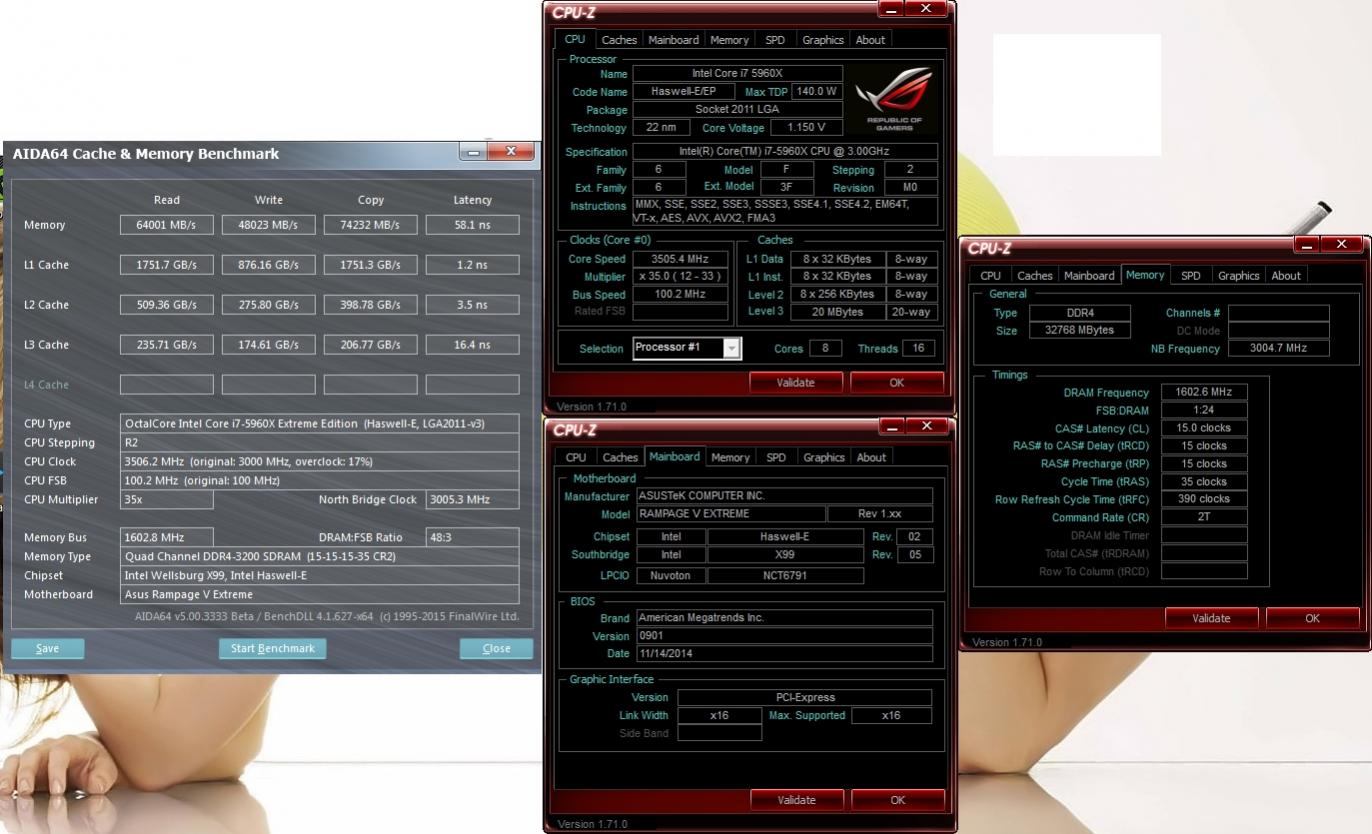Click Motherboard Asus Rampage V Extreme field
This screenshot has width=1372, height=834.
click(320, 594)
